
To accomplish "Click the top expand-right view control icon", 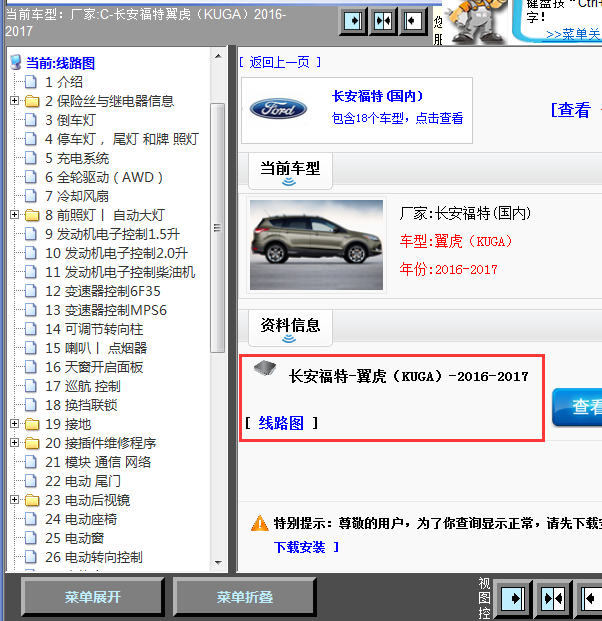I will (x=353, y=21).
